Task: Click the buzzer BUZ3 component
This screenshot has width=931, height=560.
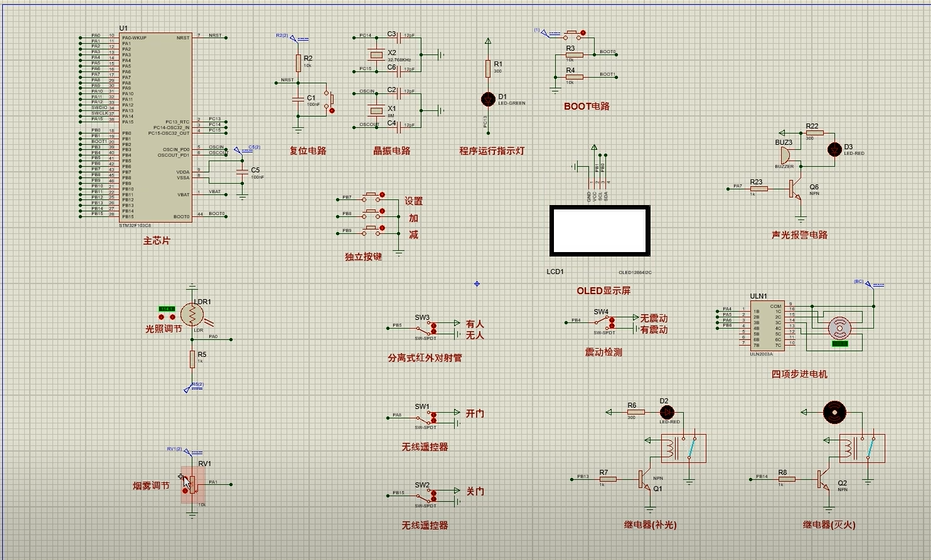Action: tap(786, 157)
